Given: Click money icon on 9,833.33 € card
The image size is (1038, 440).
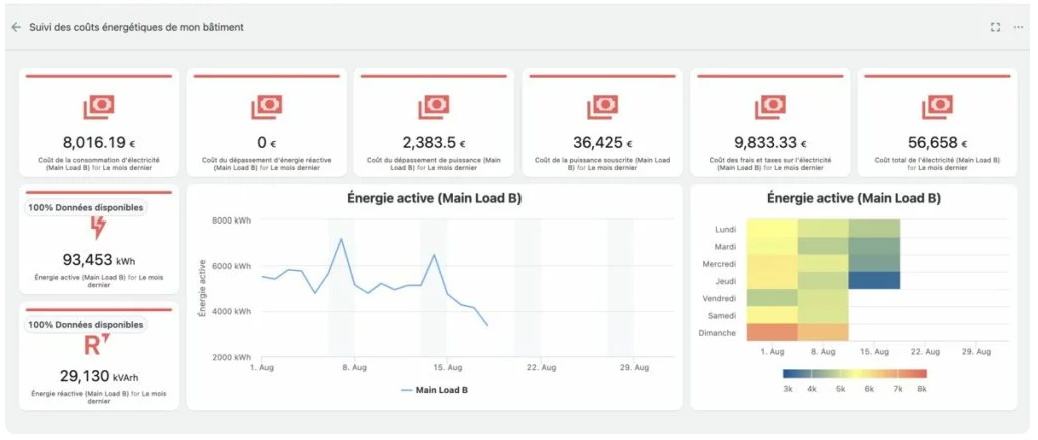Looking at the screenshot, I should point(770,107).
